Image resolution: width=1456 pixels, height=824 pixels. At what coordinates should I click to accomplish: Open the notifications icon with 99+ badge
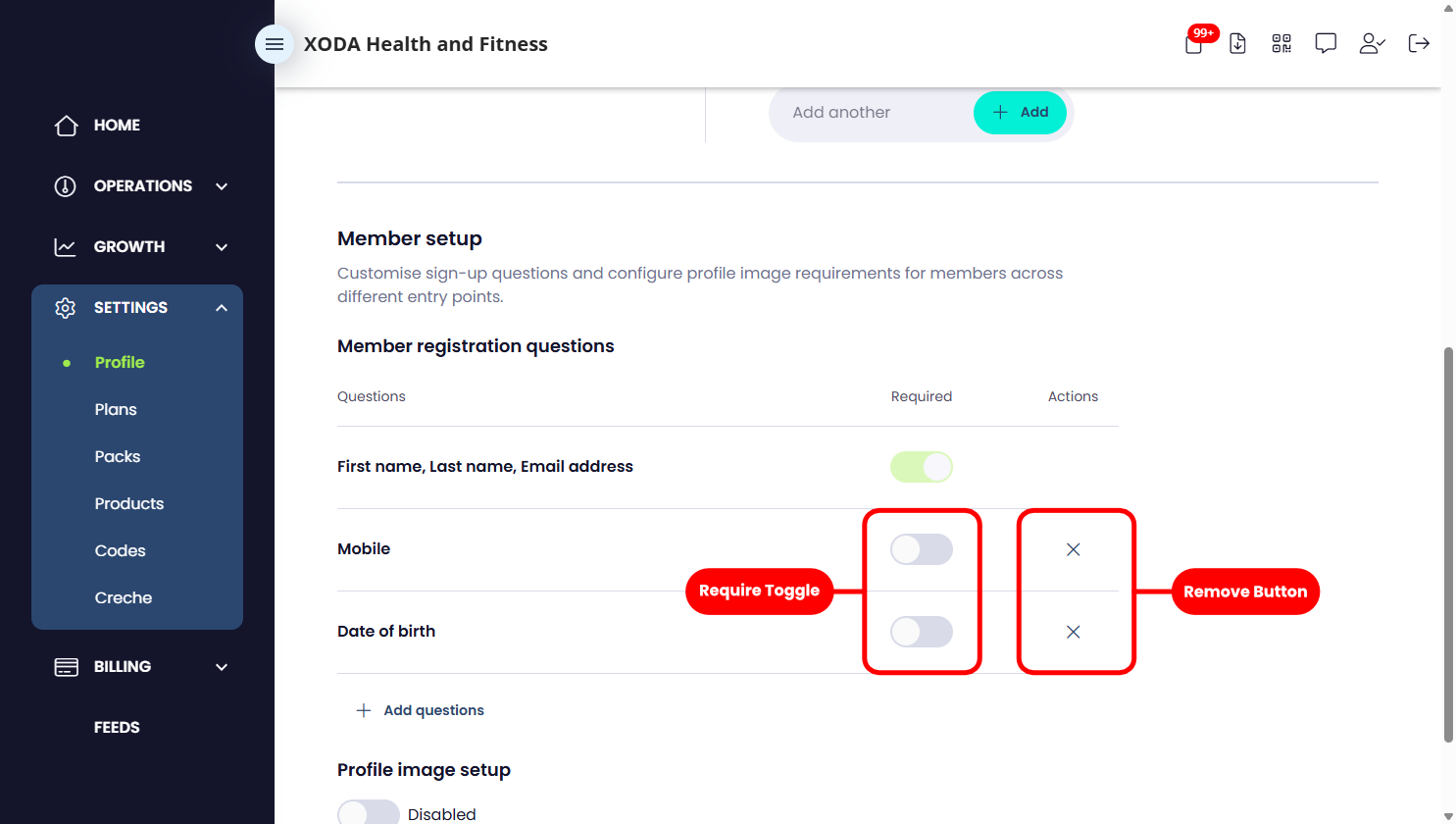coord(1194,43)
